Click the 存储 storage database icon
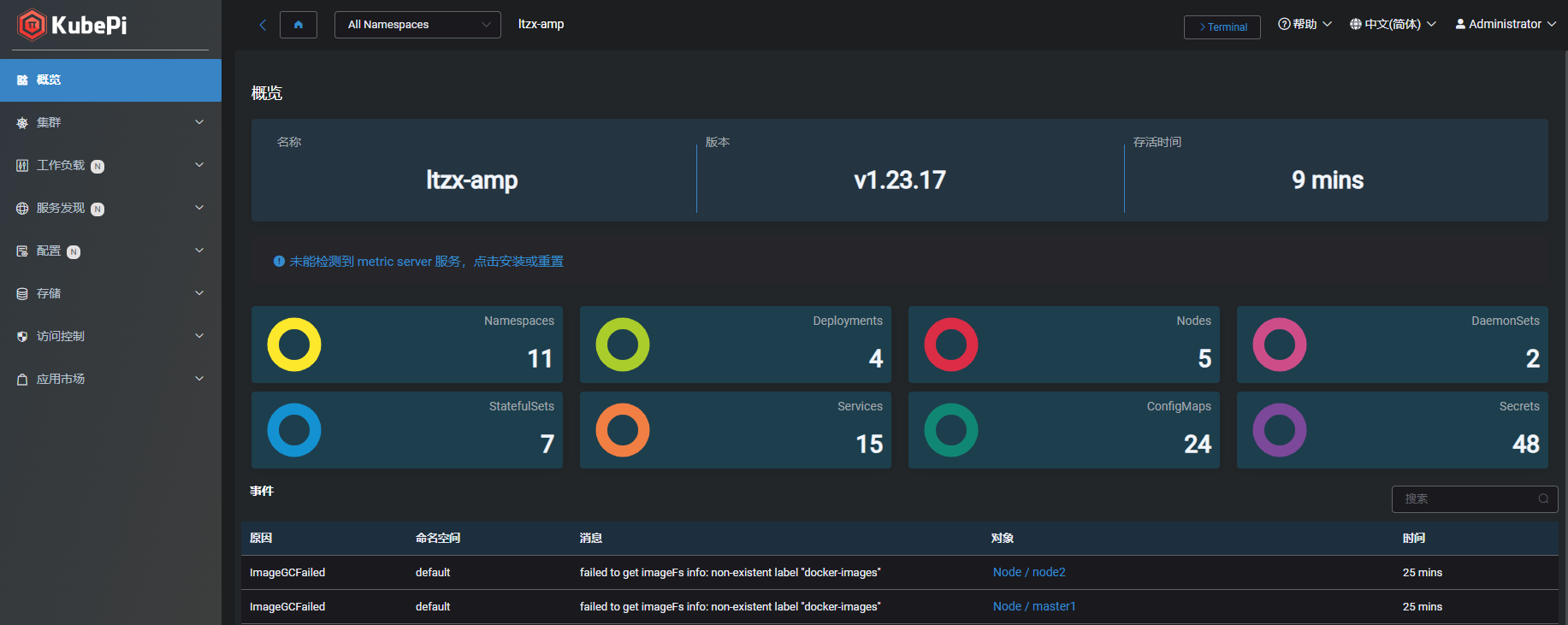This screenshot has height=625, width=1568. click(x=22, y=294)
